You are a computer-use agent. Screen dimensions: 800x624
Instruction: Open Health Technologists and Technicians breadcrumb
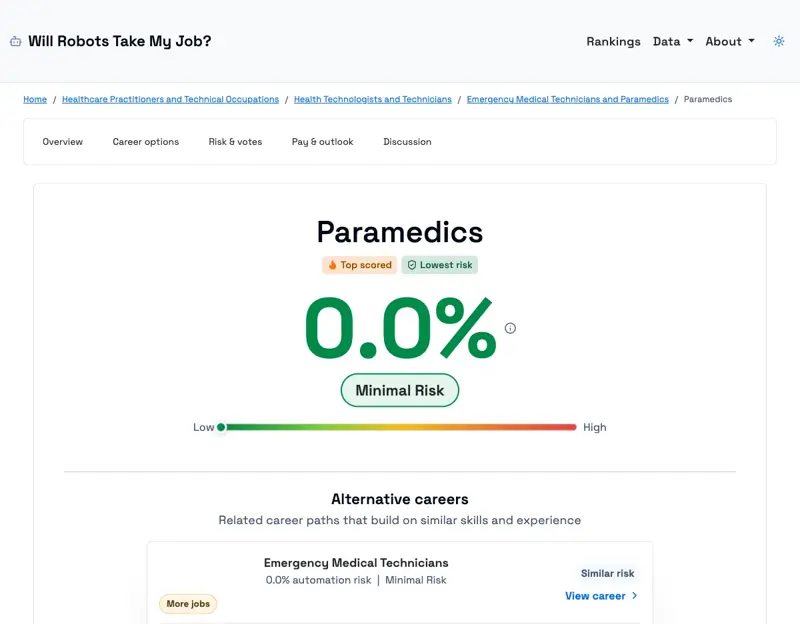(372, 99)
